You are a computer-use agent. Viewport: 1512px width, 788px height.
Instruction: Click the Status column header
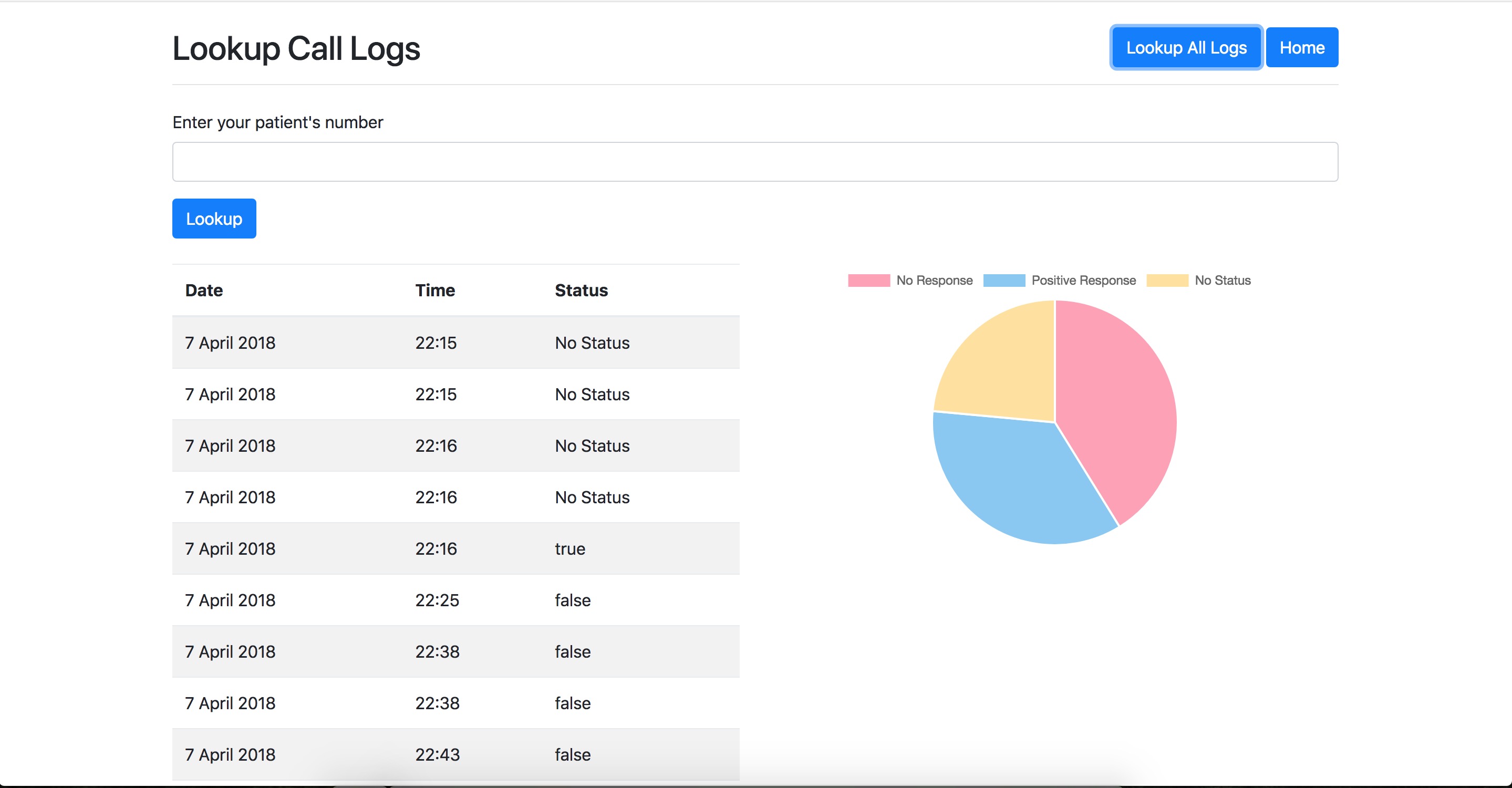(x=581, y=291)
